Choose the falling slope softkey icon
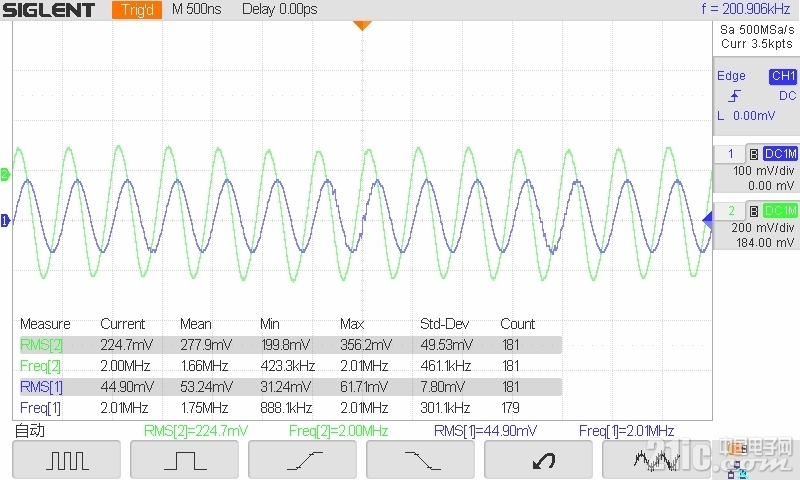Screen dimensions: 800x480 [421, 460]
